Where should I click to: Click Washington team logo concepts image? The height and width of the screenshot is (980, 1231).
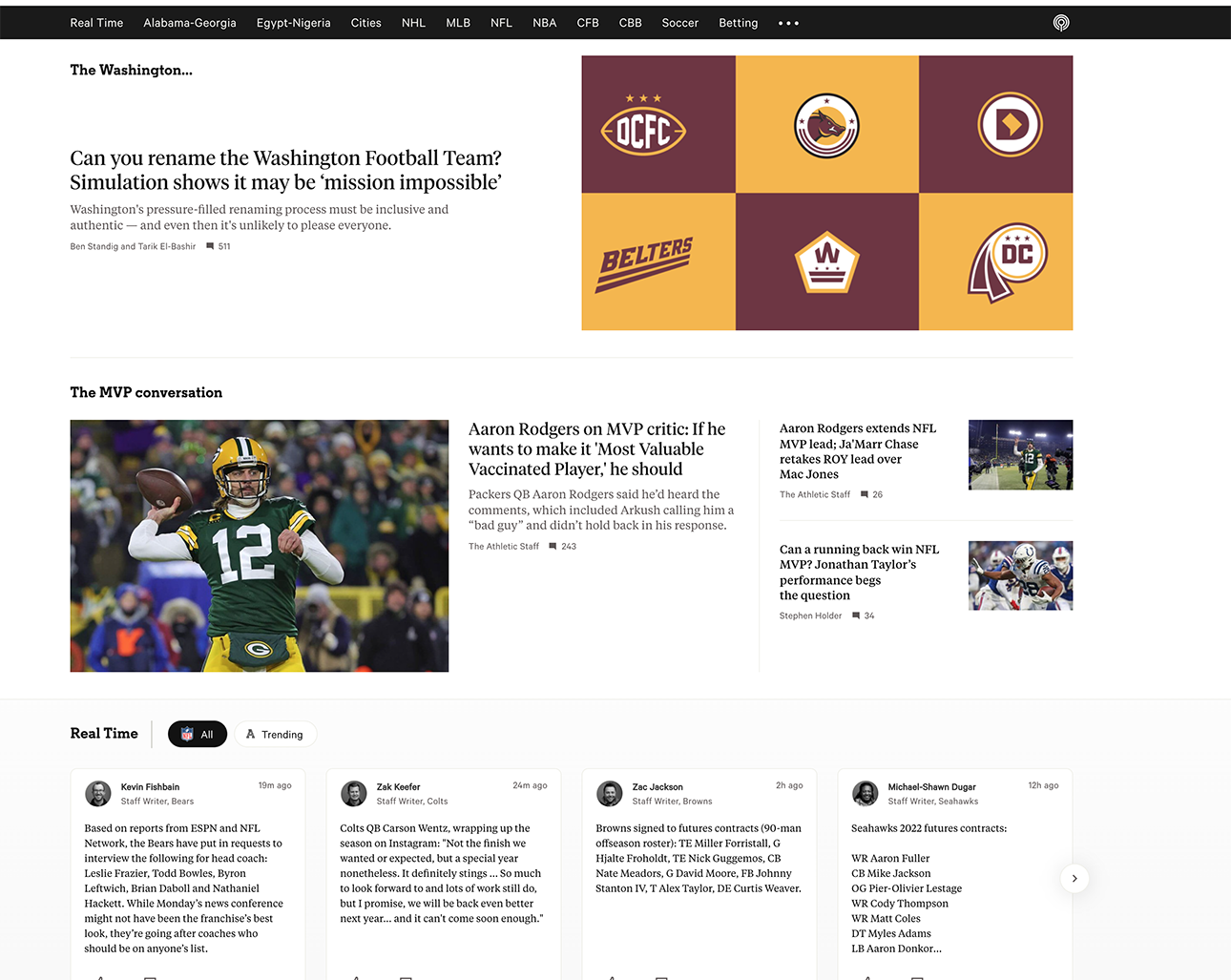[827, 193]
